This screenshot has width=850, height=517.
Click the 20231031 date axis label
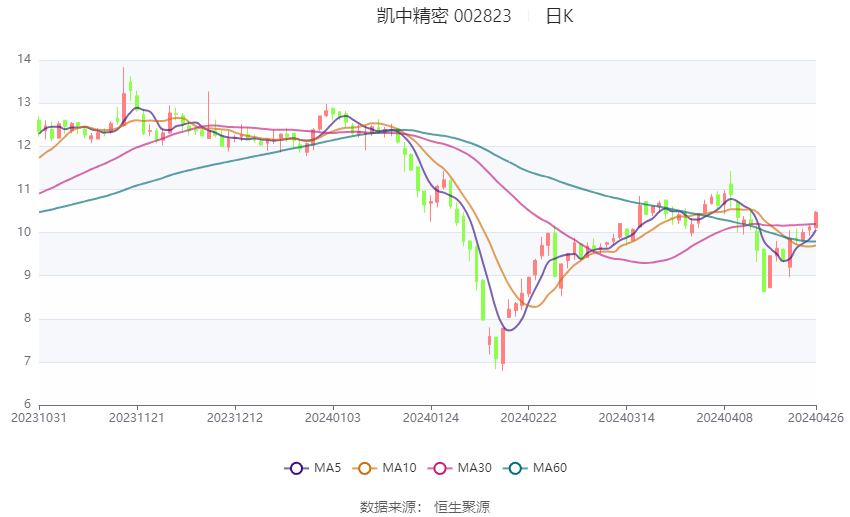pyautogui.click(x=39, y=418)
